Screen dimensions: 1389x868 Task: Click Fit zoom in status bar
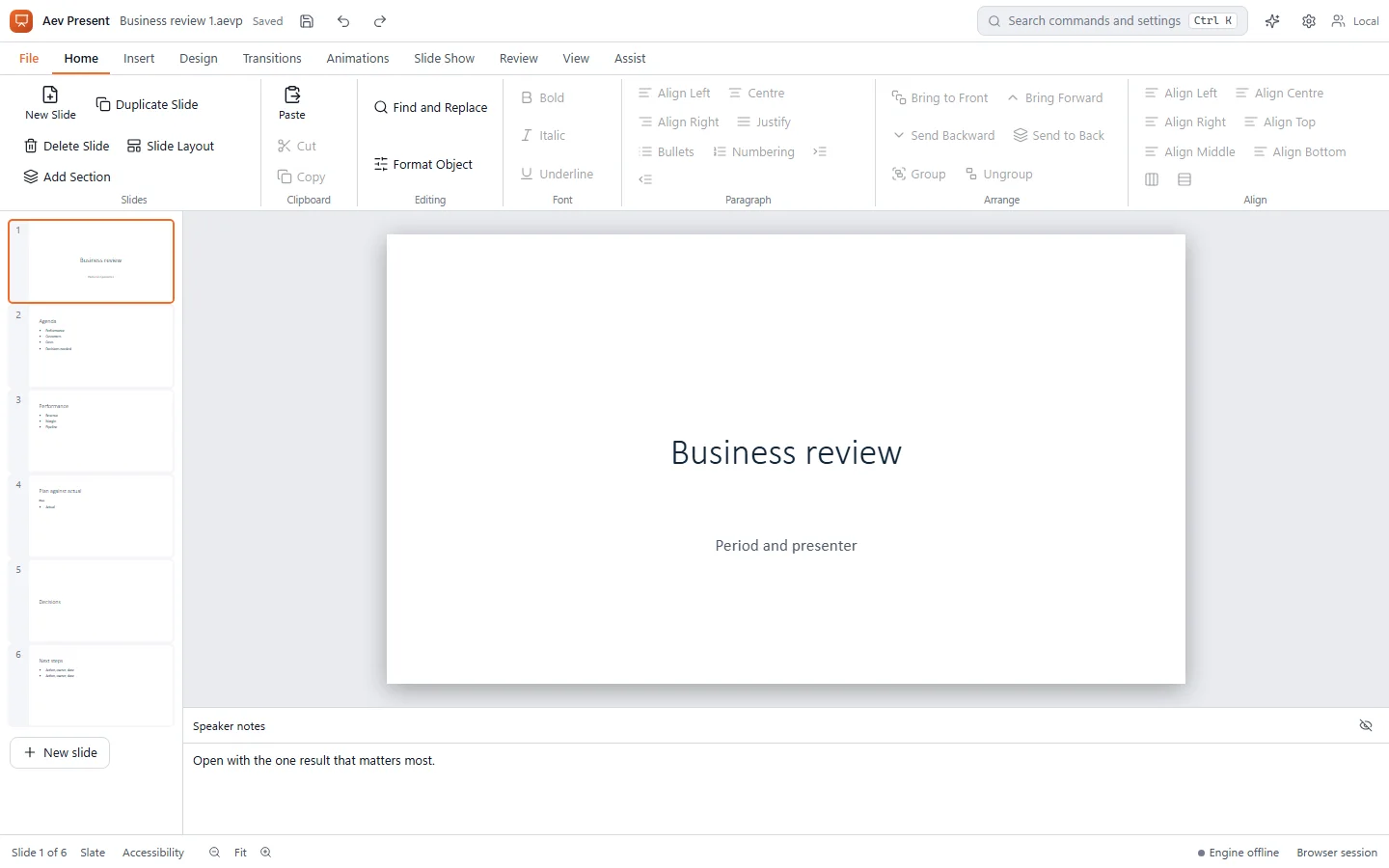240,853
